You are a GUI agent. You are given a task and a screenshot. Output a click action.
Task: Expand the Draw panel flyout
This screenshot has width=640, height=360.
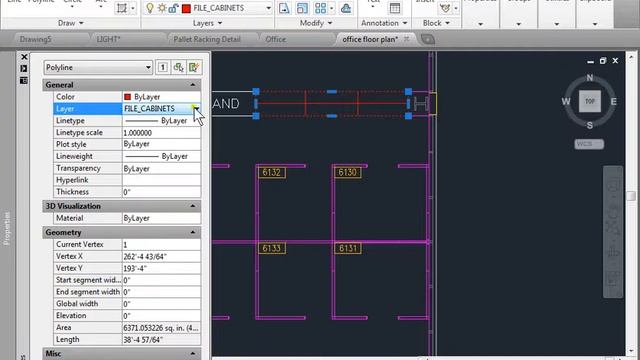(x=71, y=23)
